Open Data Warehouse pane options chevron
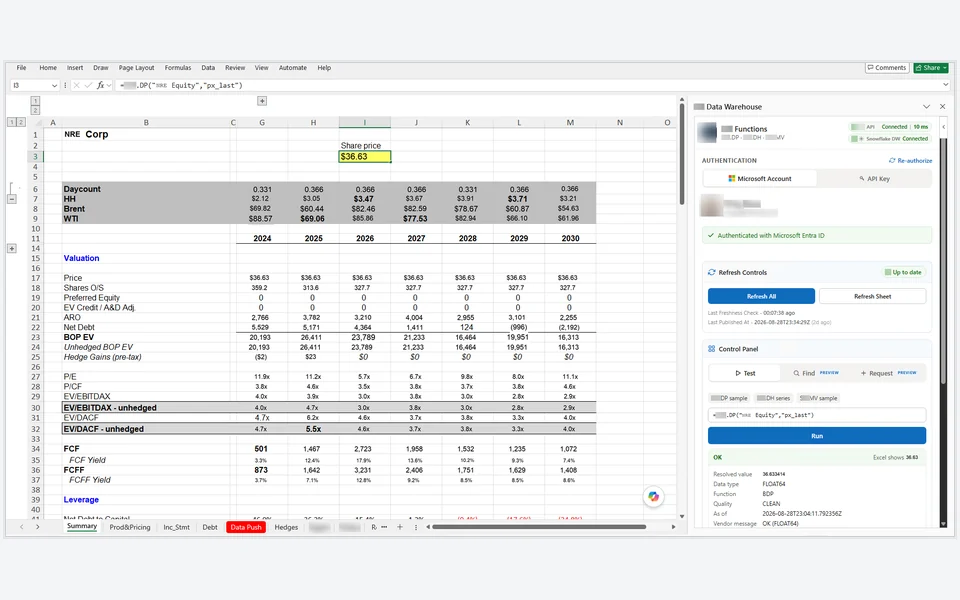 926,107
